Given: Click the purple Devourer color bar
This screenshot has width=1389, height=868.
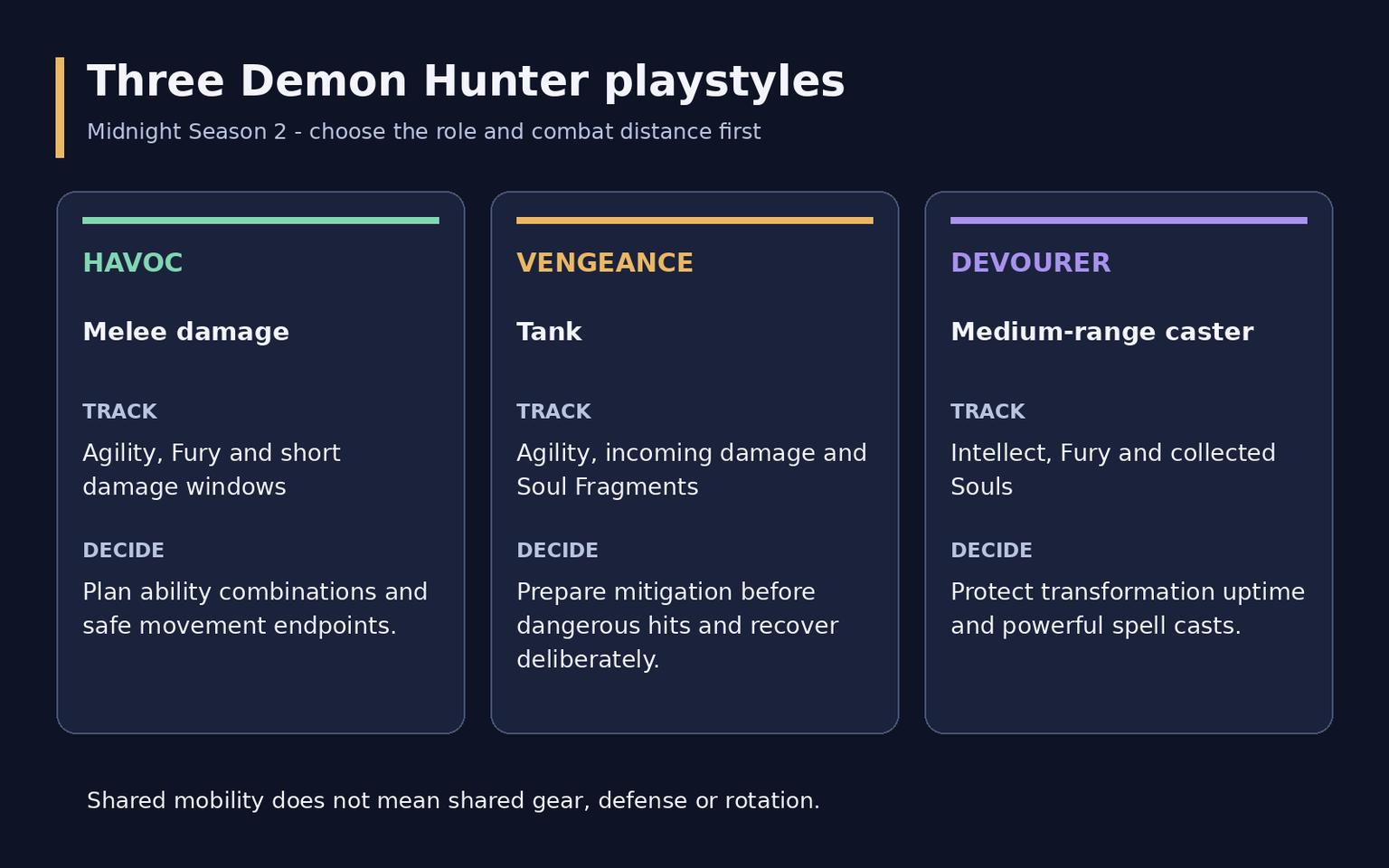Looking at the screenshot, I should [x=1129, y=221].
